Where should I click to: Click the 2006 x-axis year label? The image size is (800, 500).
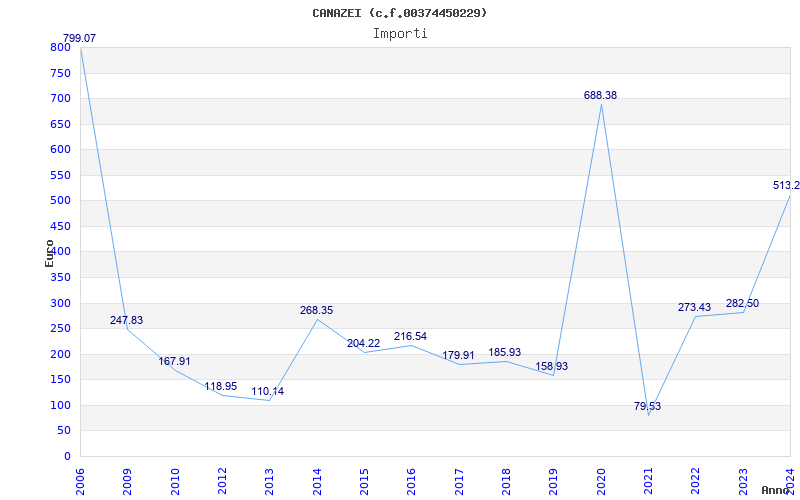tap(80, 481)
